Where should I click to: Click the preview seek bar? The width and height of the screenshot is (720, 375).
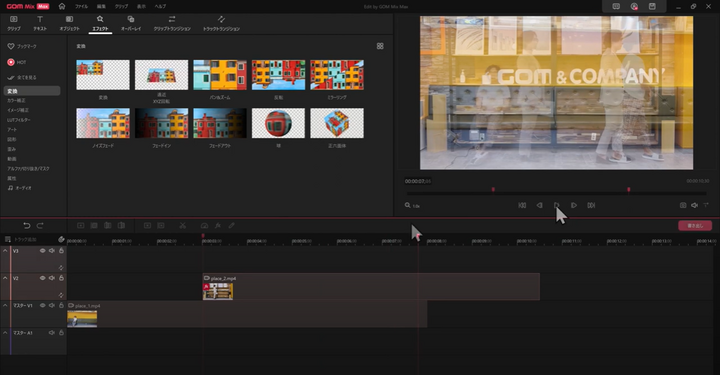point(557,193)
